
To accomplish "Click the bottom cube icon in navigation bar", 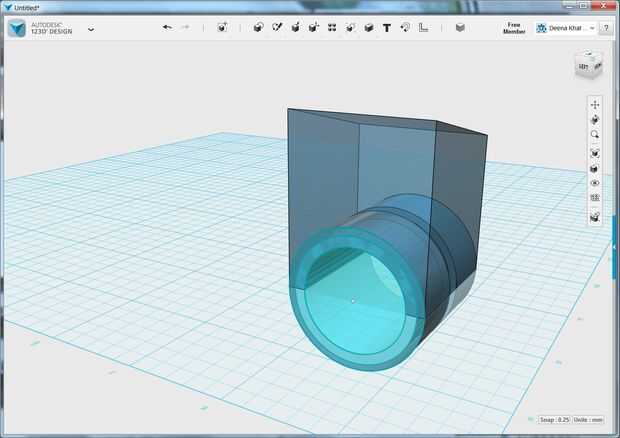I will tap(595, 217).
